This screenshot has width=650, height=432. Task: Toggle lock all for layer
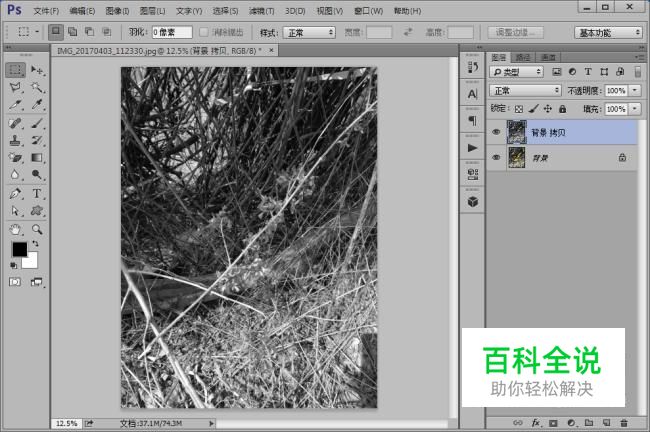click(x=563, y=109)
